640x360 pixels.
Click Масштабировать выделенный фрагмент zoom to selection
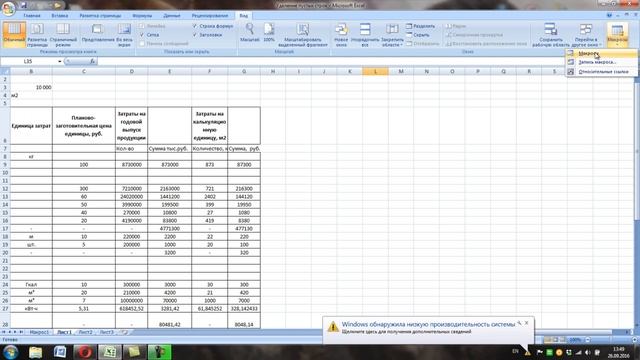[302, 34]
